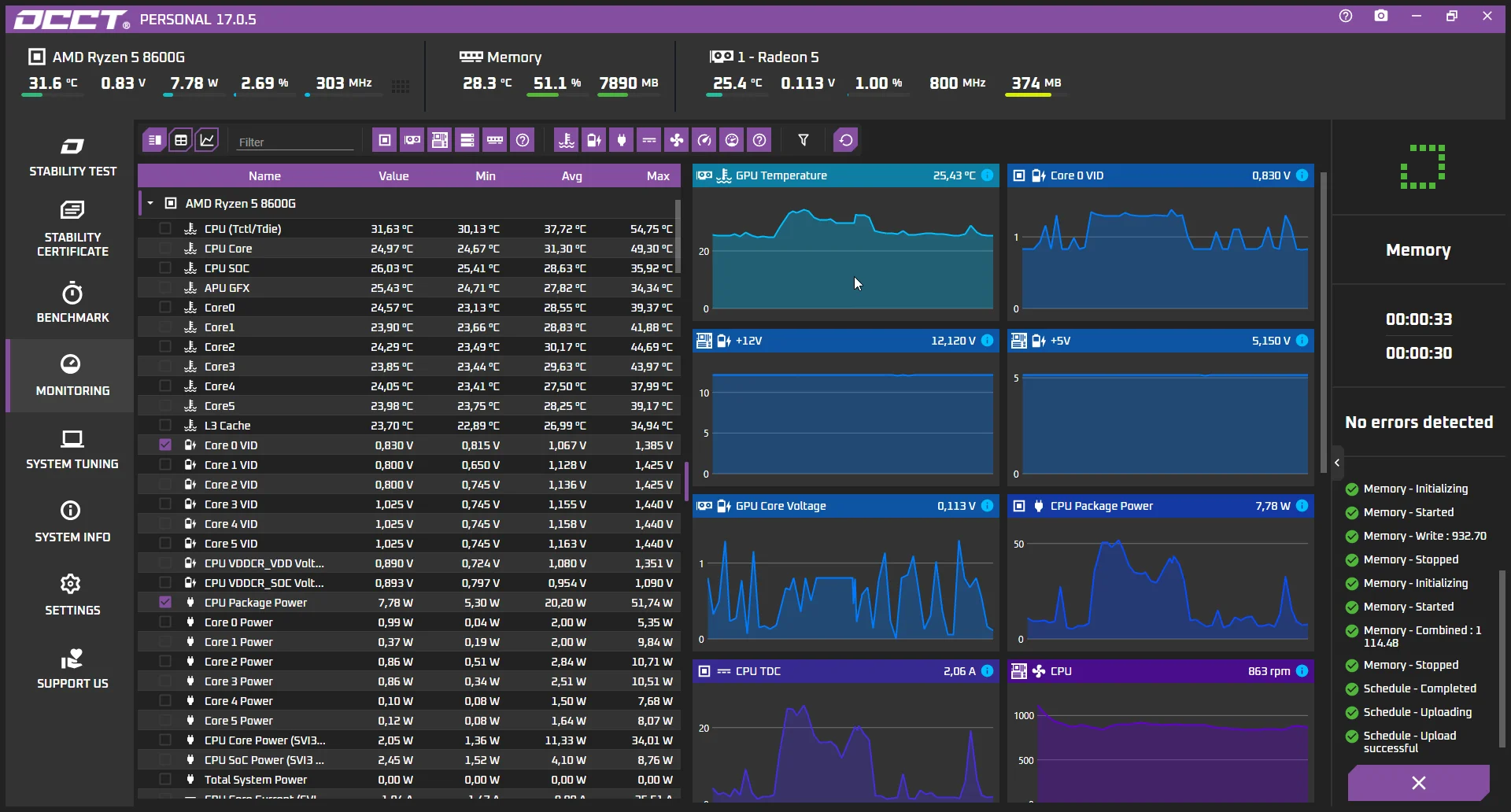Toggle the unknown hardware filter
Viewport: 1511px width, 812px height.
pyautogui.click(x=523, y=140)
